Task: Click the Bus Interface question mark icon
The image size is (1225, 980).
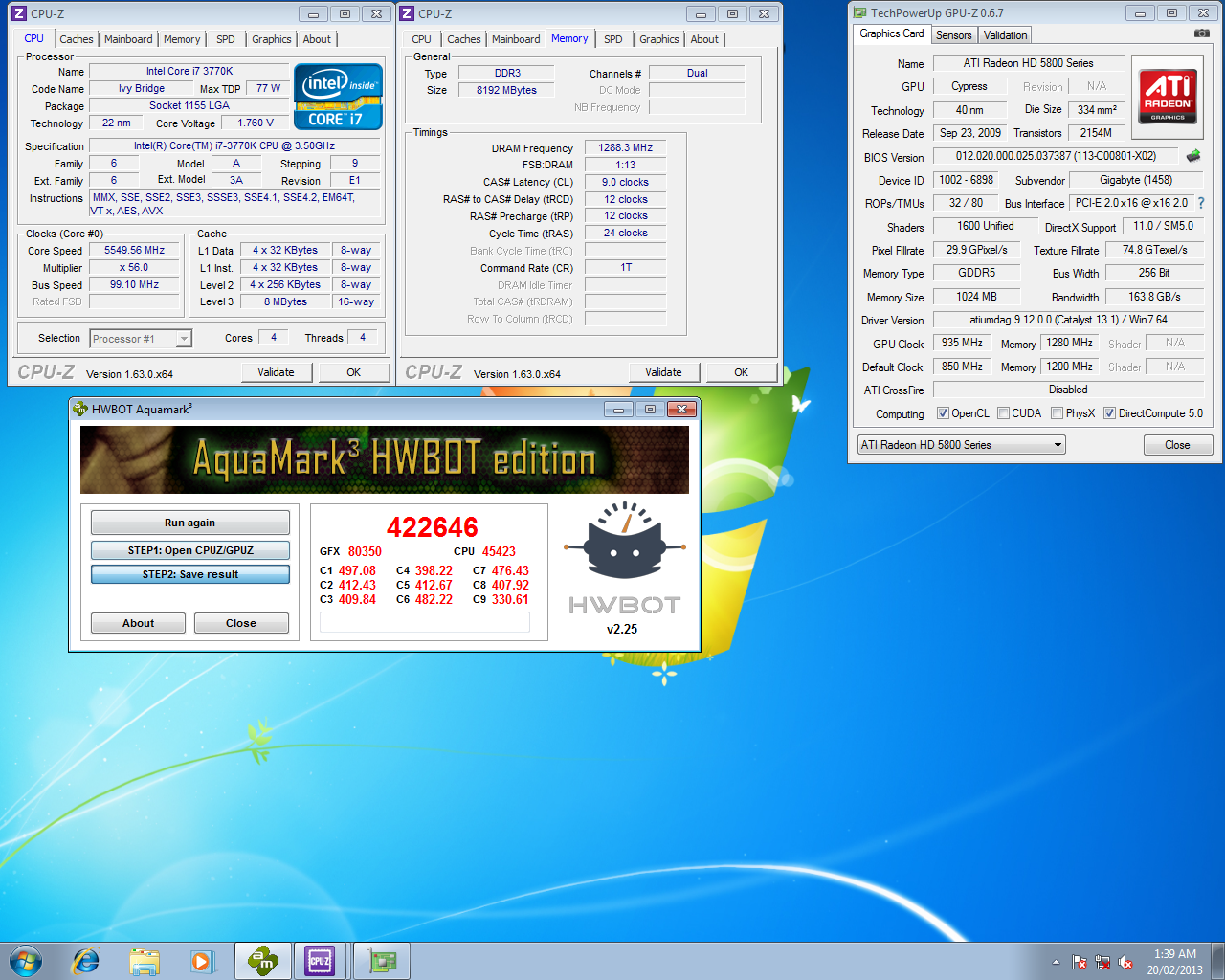Action: click(x=1201, y=203)
